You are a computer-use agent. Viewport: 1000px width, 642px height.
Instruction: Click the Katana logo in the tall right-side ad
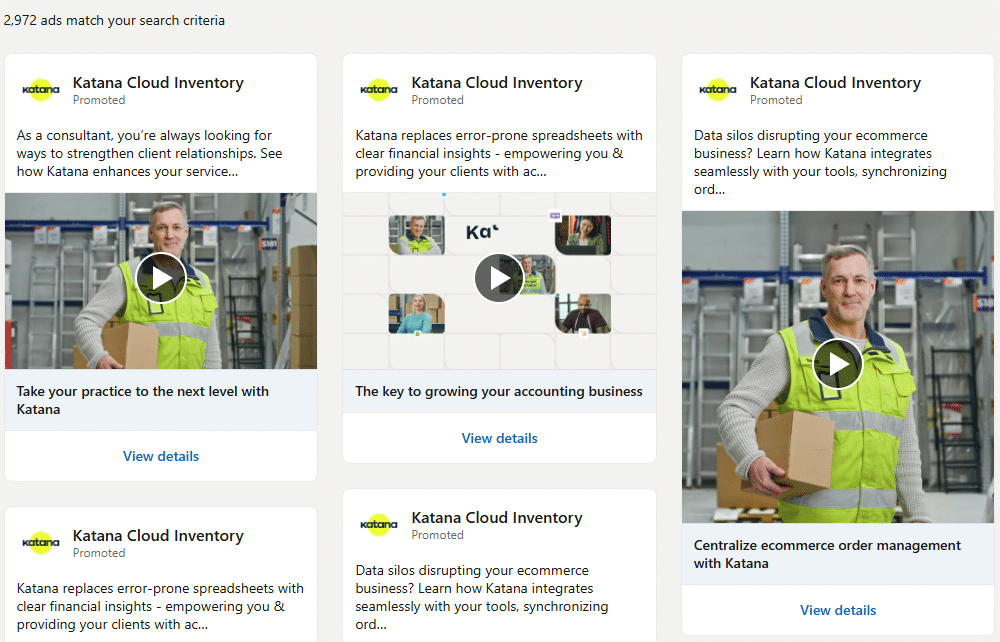pos(718,90)
